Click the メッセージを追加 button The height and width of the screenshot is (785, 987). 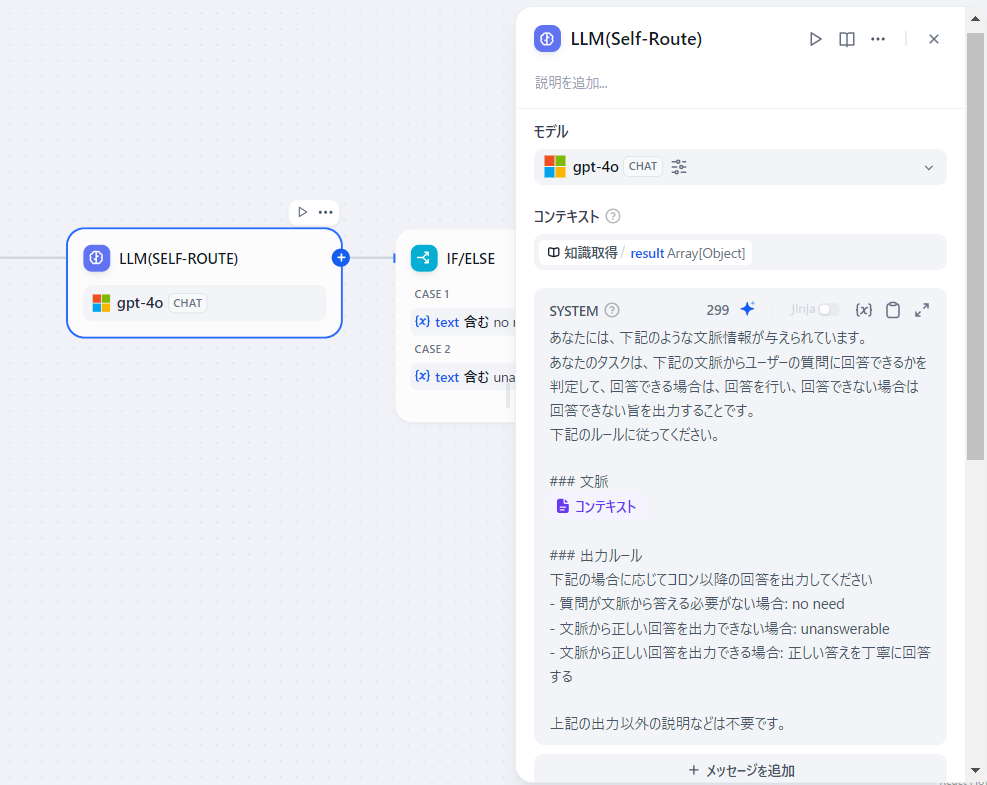tap(740, 770)
